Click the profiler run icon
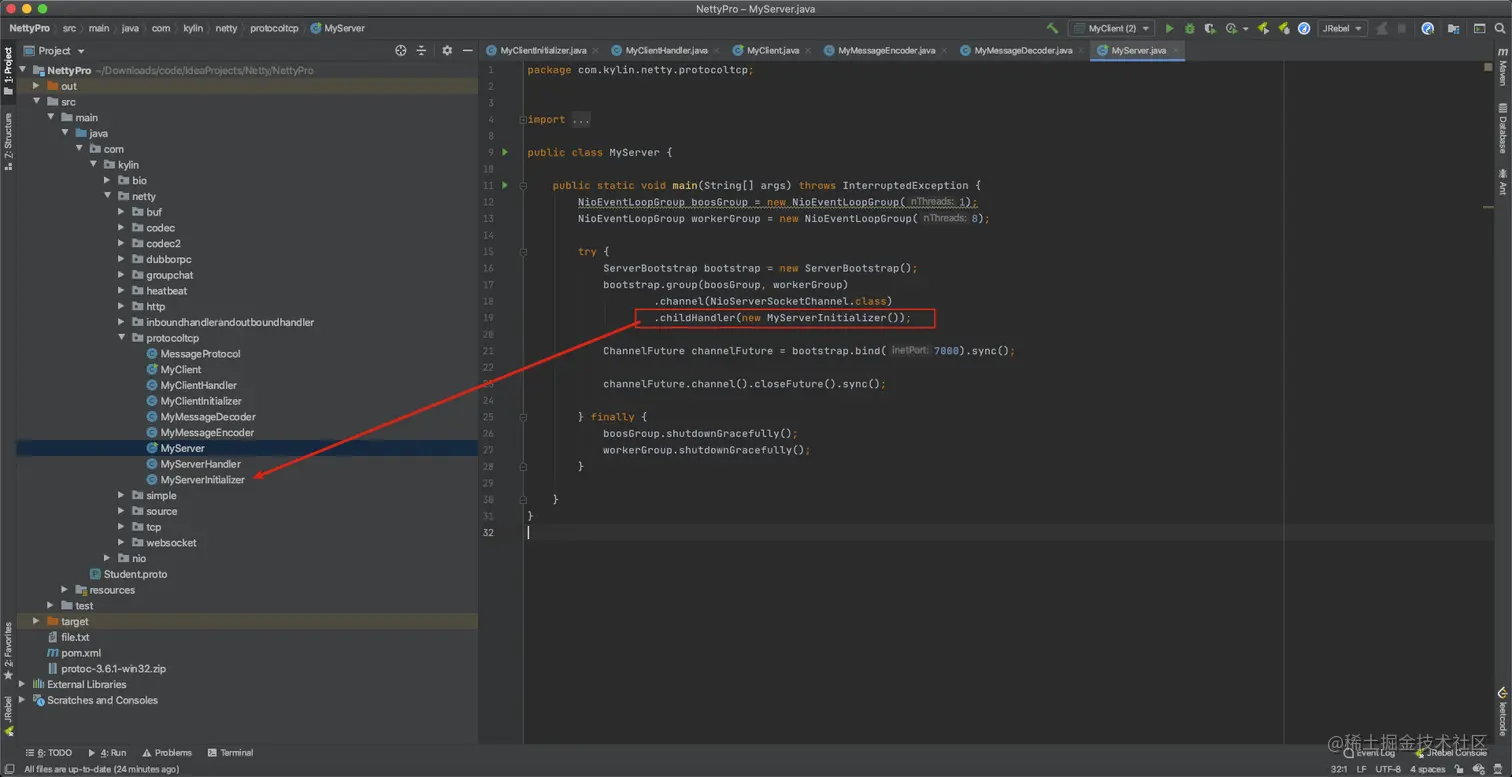Image resolution: width=1512 pixels, height=777 pixels. click(1234, 28)
